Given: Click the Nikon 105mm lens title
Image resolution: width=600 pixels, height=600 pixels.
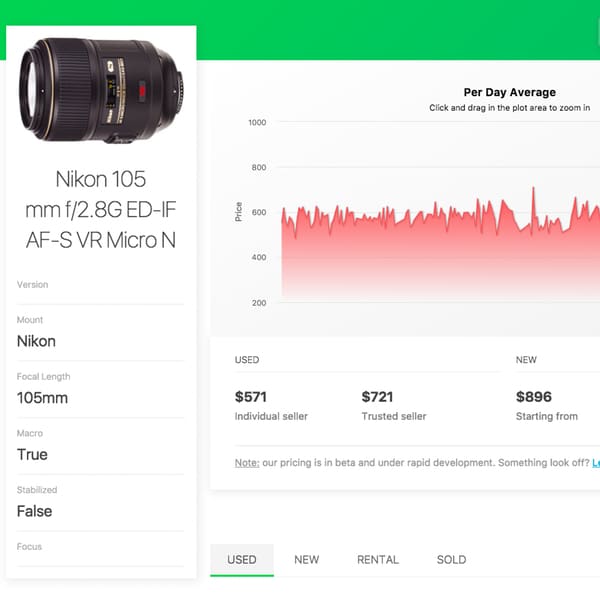Looking at the screenshot, I should [100, 210].
